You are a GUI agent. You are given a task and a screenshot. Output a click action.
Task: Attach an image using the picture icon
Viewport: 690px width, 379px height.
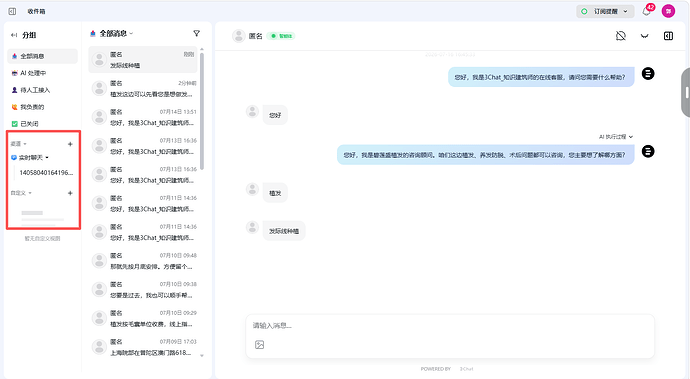point(260,345)
